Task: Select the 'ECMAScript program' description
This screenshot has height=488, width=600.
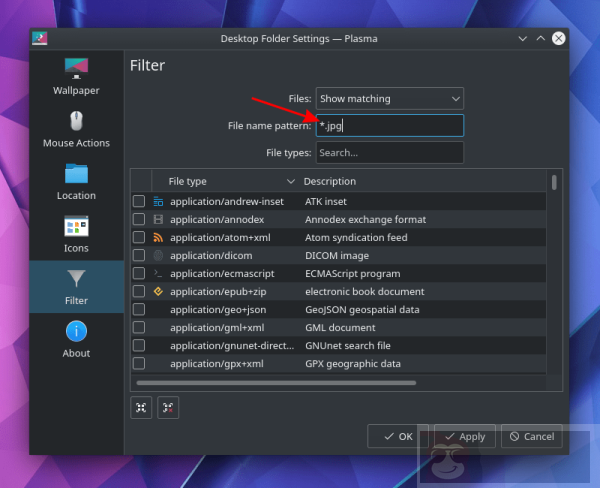Action: click(x=353, y=274)
